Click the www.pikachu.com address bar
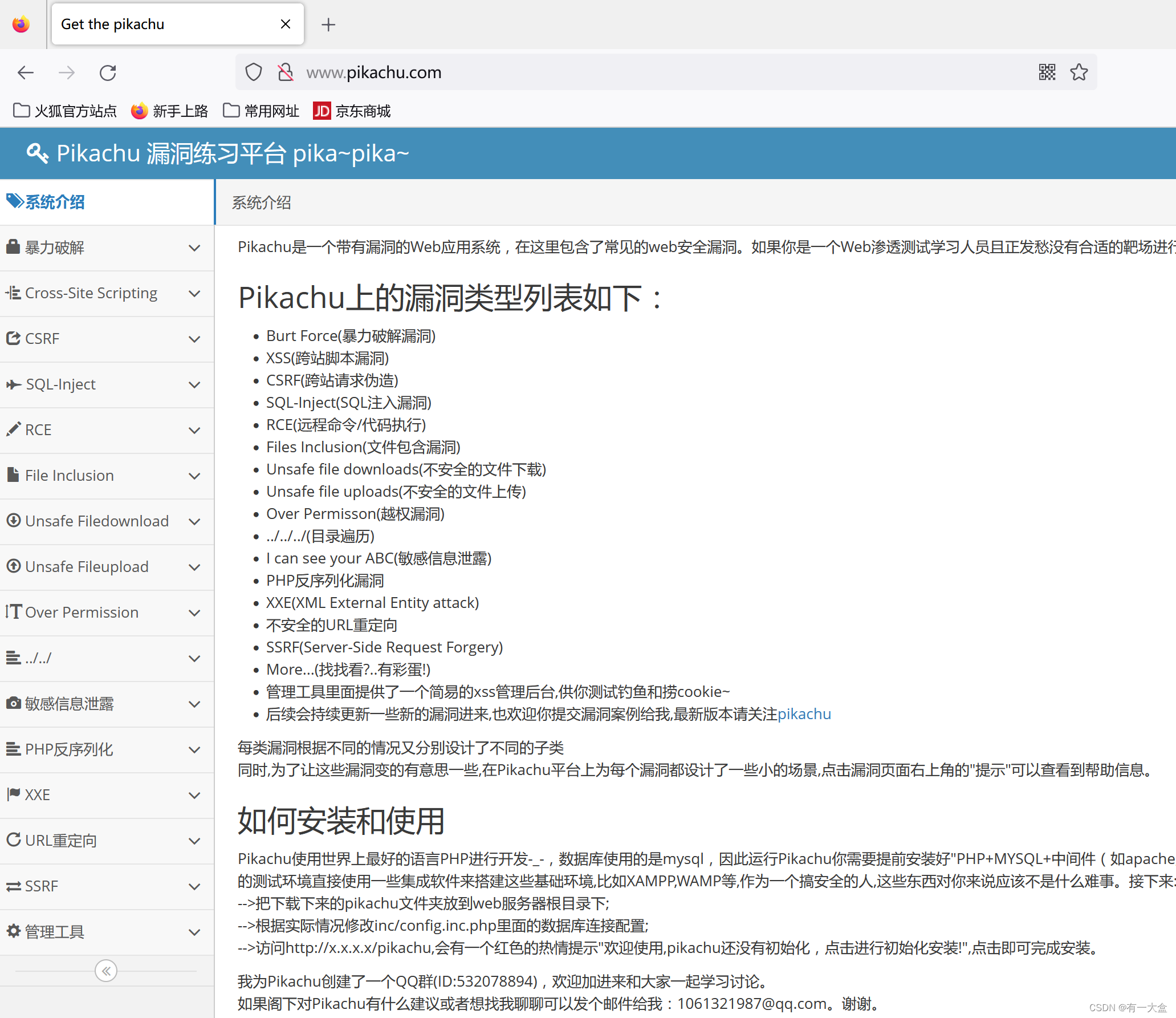 [373, 72]
